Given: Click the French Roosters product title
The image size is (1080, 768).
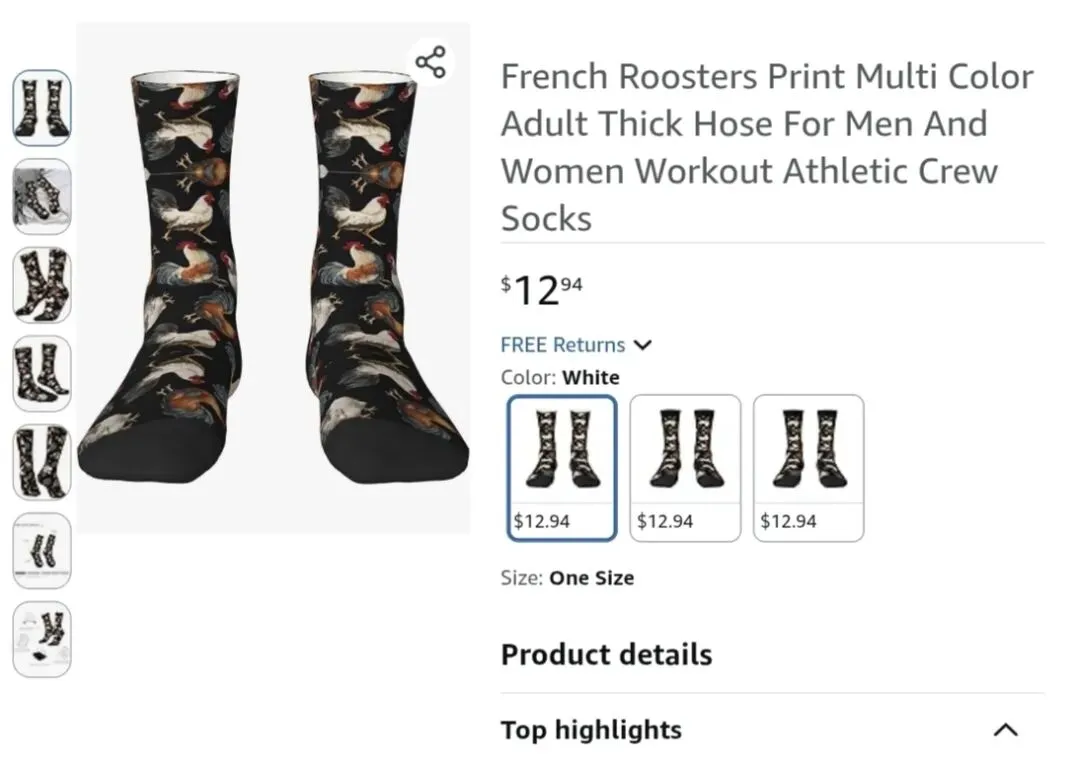Looking at the screenshot, I should click(x=767, y=147).
